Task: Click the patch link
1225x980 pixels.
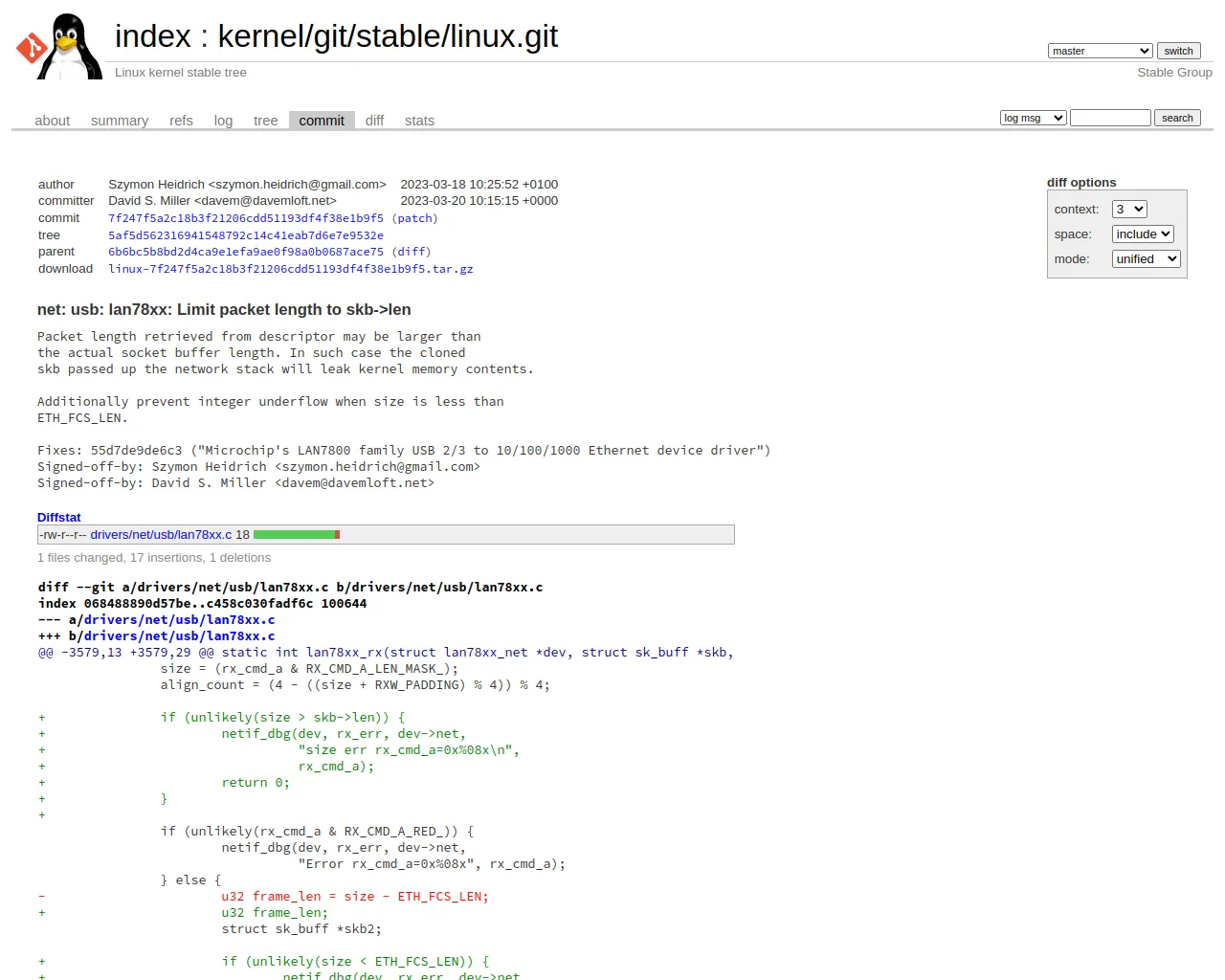Action: coord(414,218)
